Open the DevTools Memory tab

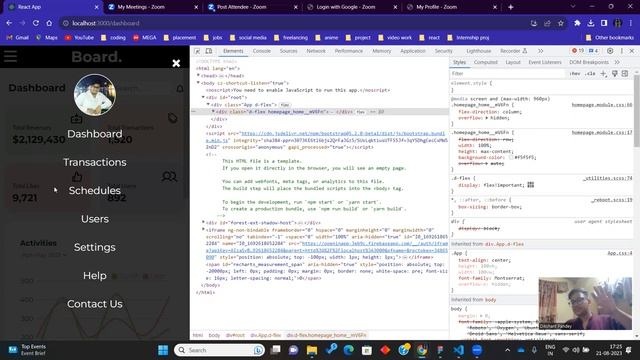(382, 51)
